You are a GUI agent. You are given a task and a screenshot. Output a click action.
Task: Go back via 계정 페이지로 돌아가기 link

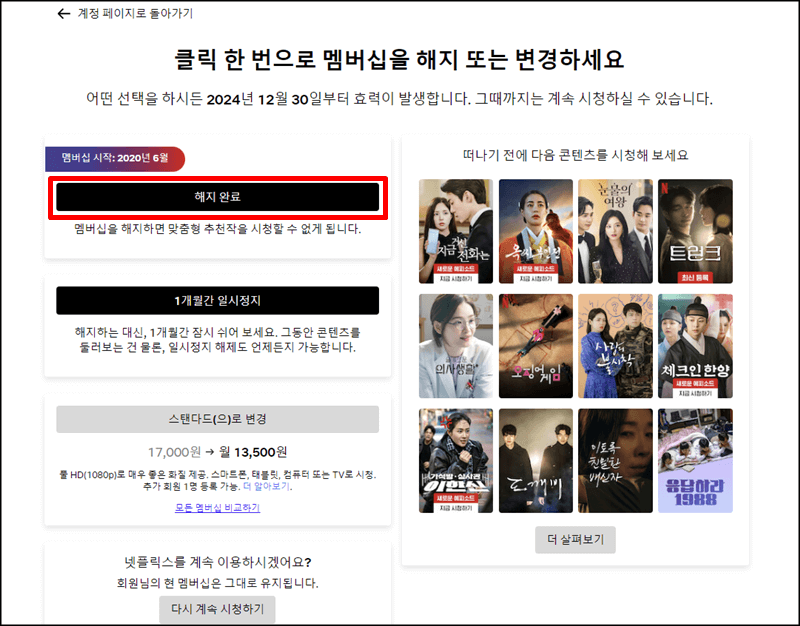point(135,14)
